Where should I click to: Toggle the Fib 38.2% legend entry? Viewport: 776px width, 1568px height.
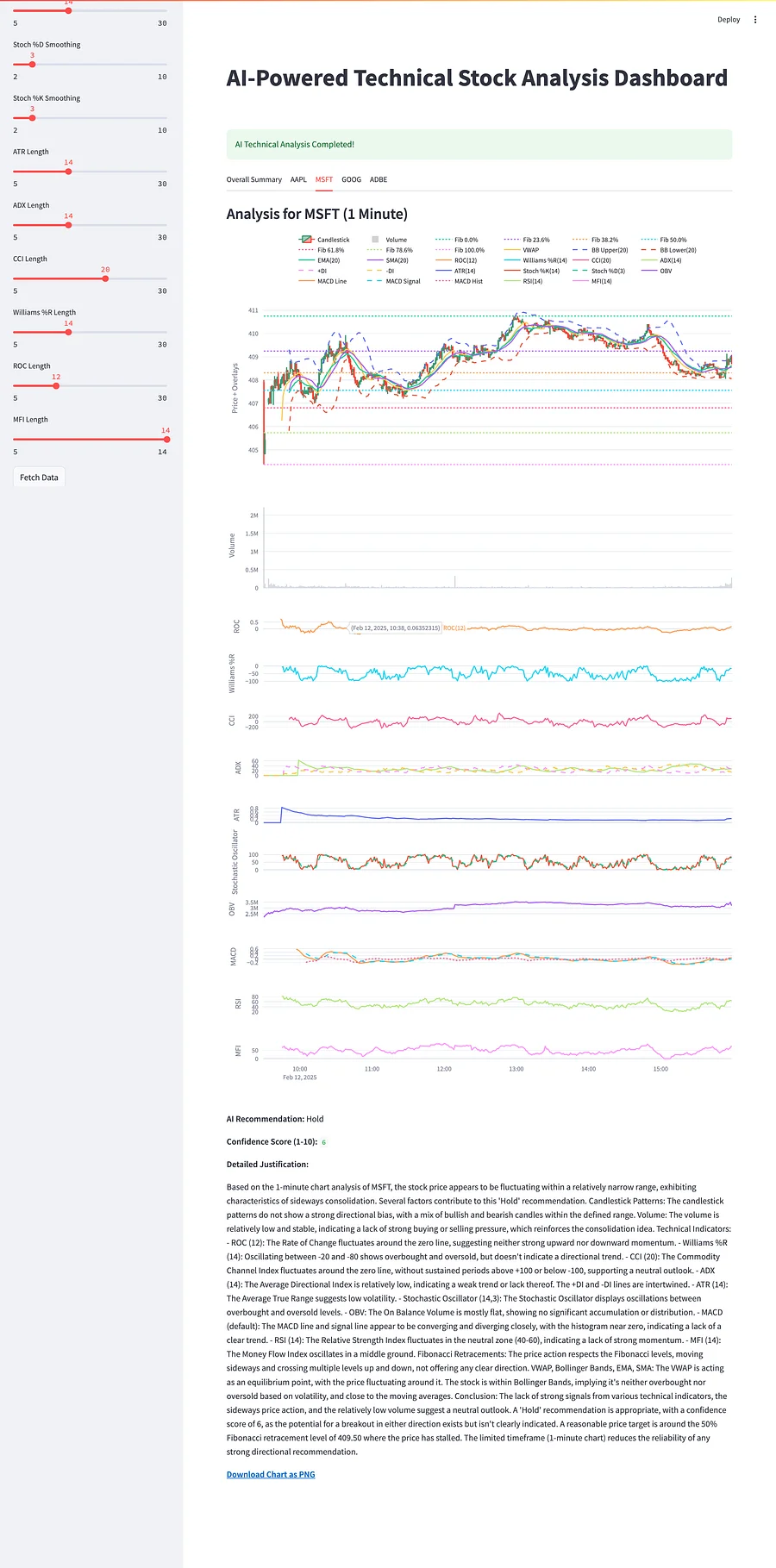(595, 240)
